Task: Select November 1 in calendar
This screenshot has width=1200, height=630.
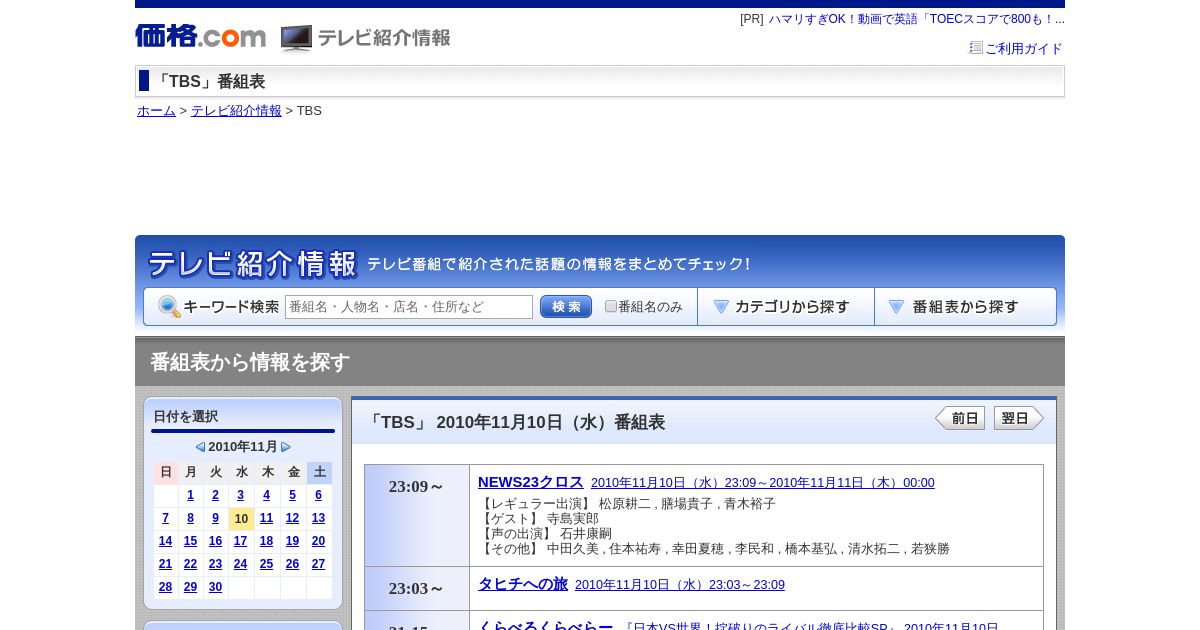Action: click(x=191, y=495)
